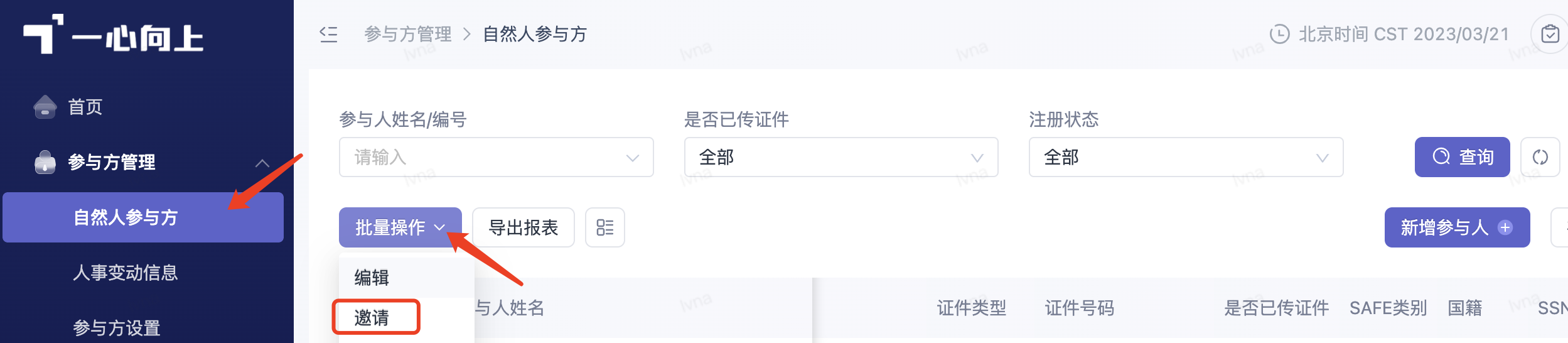Click the 导出报表 button
The width and height of the screenshot is (1568, 343).
pyautogui.click(x=524, y=227)
